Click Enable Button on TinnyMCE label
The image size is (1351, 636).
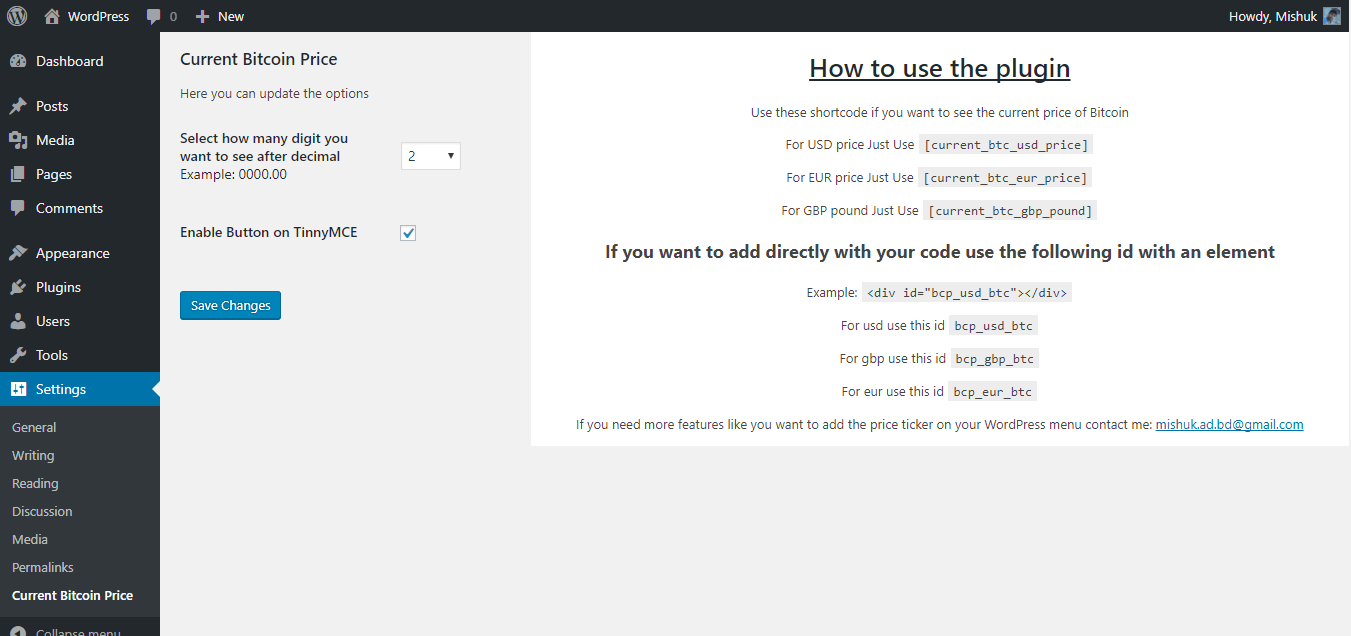(x=269, y=232)
